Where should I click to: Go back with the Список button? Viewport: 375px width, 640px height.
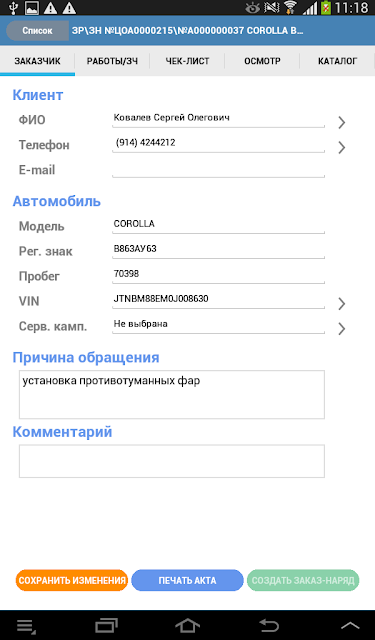[37, 31]
